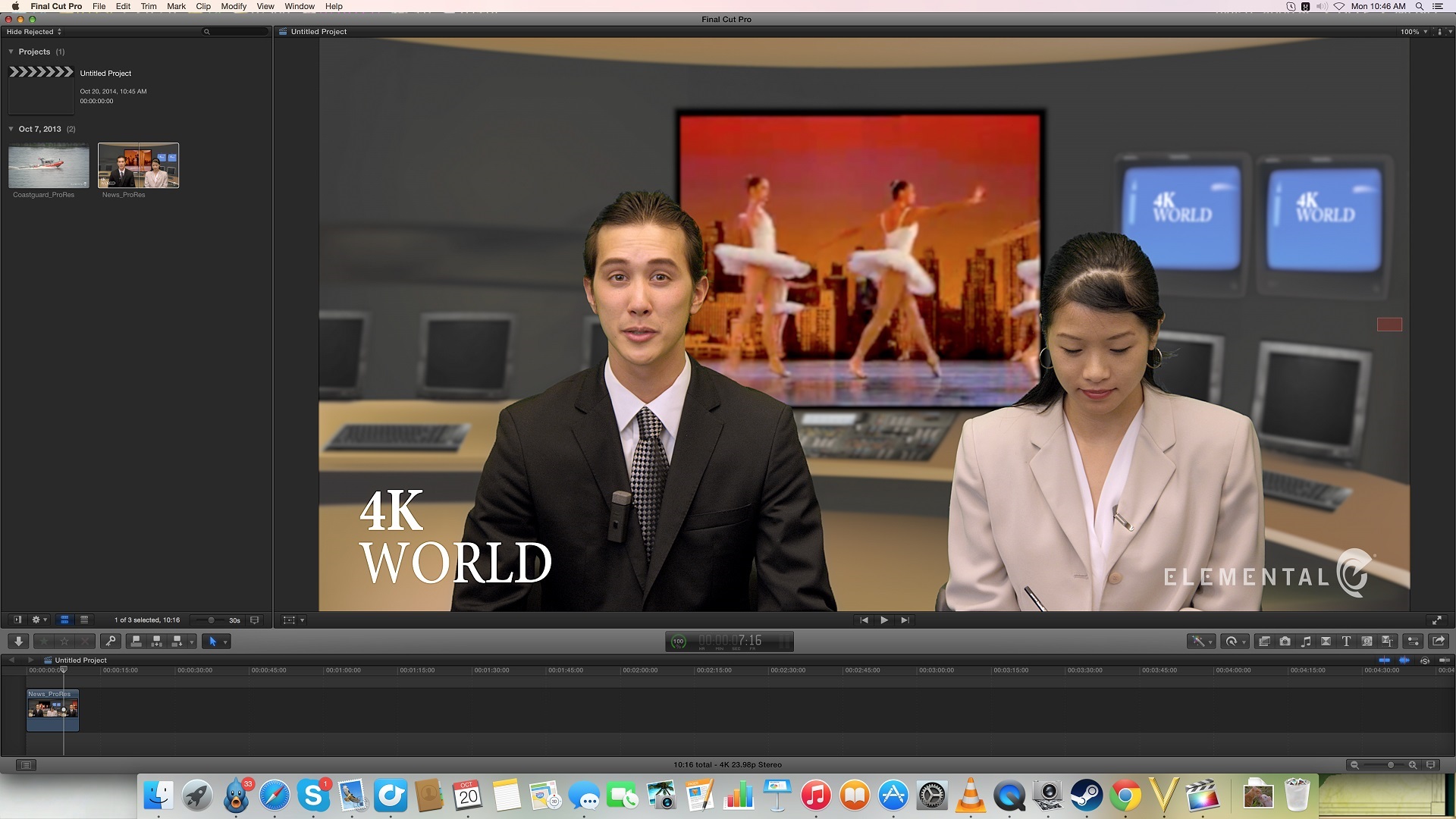Open the Titles browser icon
Viewport: 1456px width, 819px height.
click(x=1346, y=642)
